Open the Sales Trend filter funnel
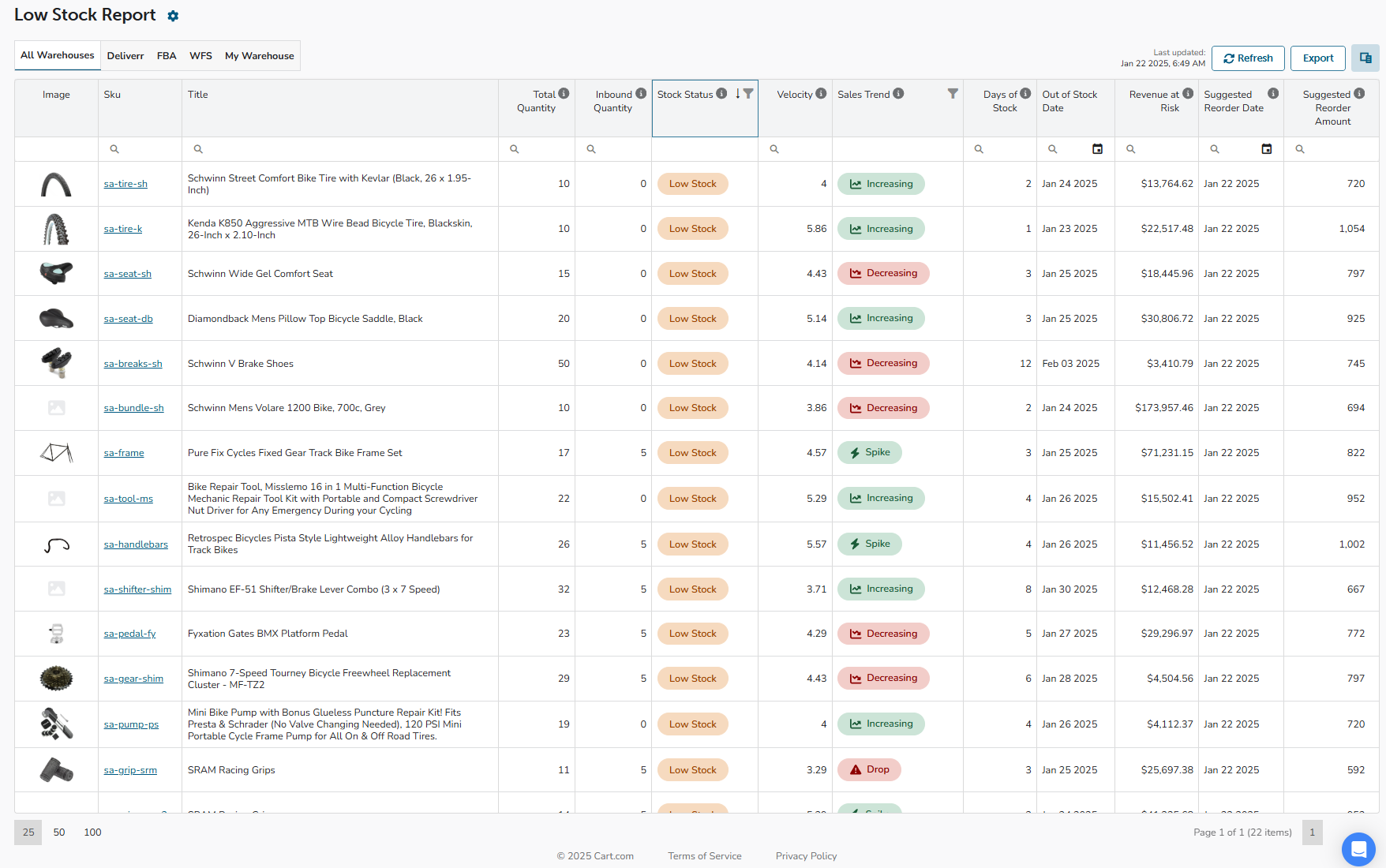Image resolution: width=1386 pixels, height=868 pixels. (953, 94)
